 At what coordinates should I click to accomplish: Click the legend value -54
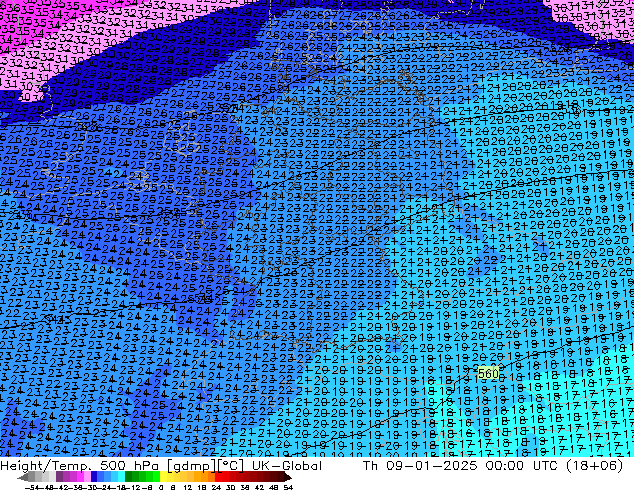pos(32,488)
